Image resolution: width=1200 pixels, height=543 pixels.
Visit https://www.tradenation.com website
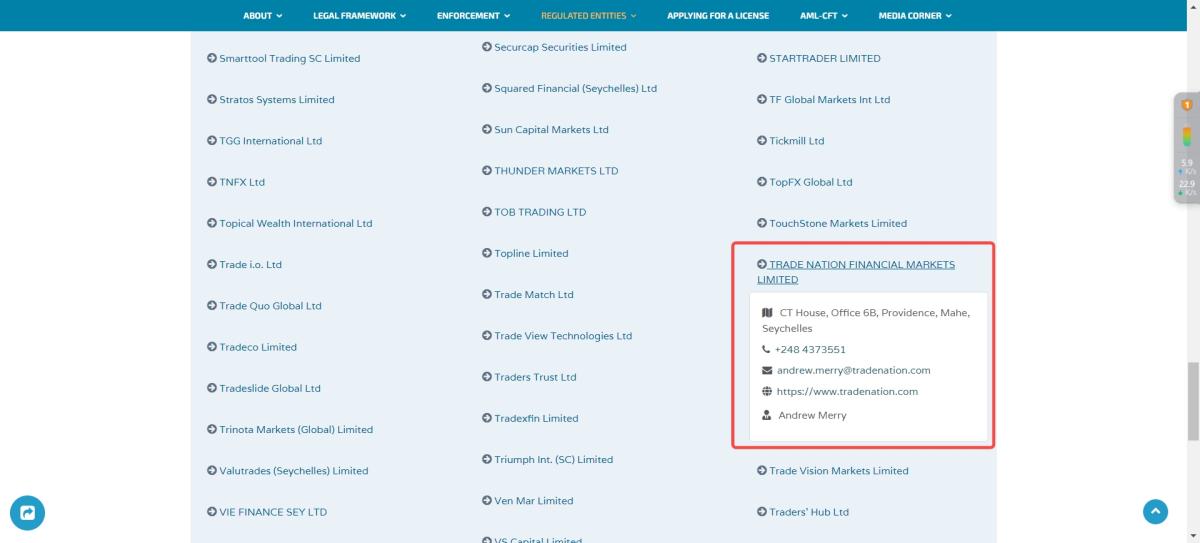pos(847,392)
